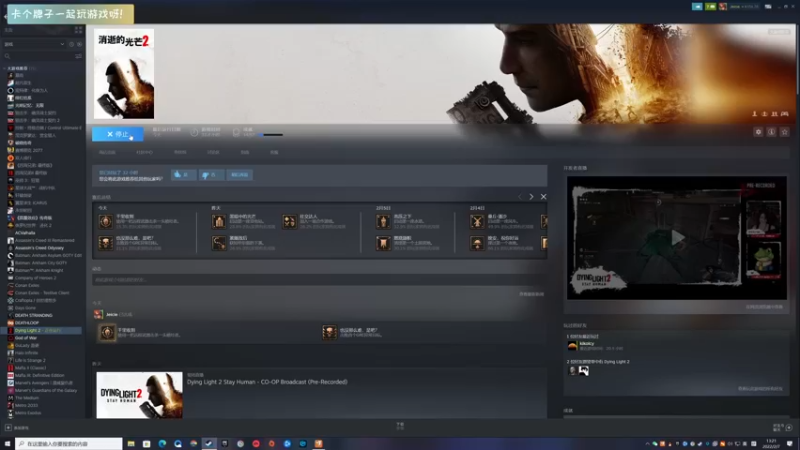Open File Explorer from the taskbar
Screen dimensions: 800x450
click(x=131, y=444)
